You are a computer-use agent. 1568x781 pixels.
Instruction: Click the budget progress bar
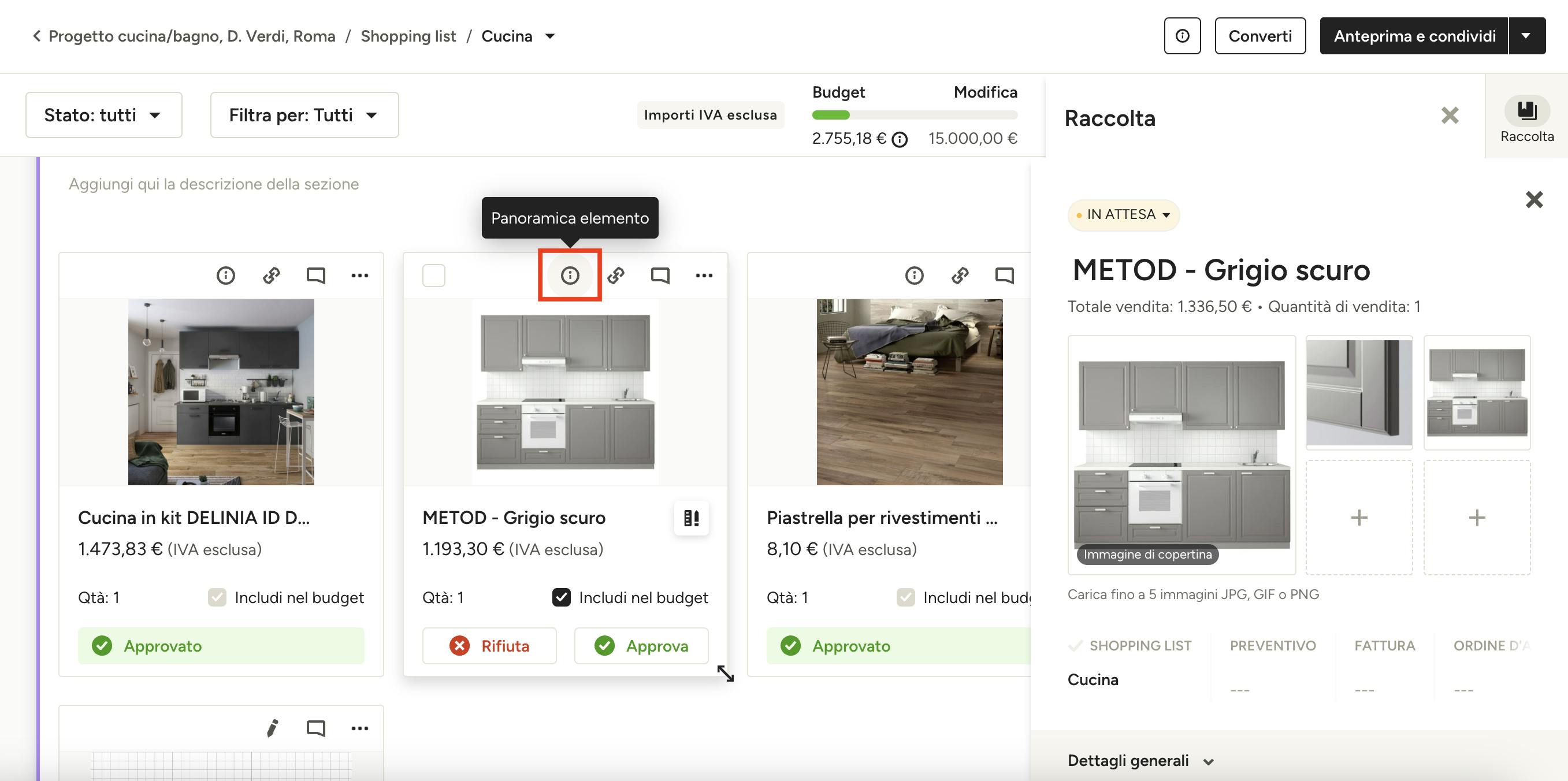914,115
